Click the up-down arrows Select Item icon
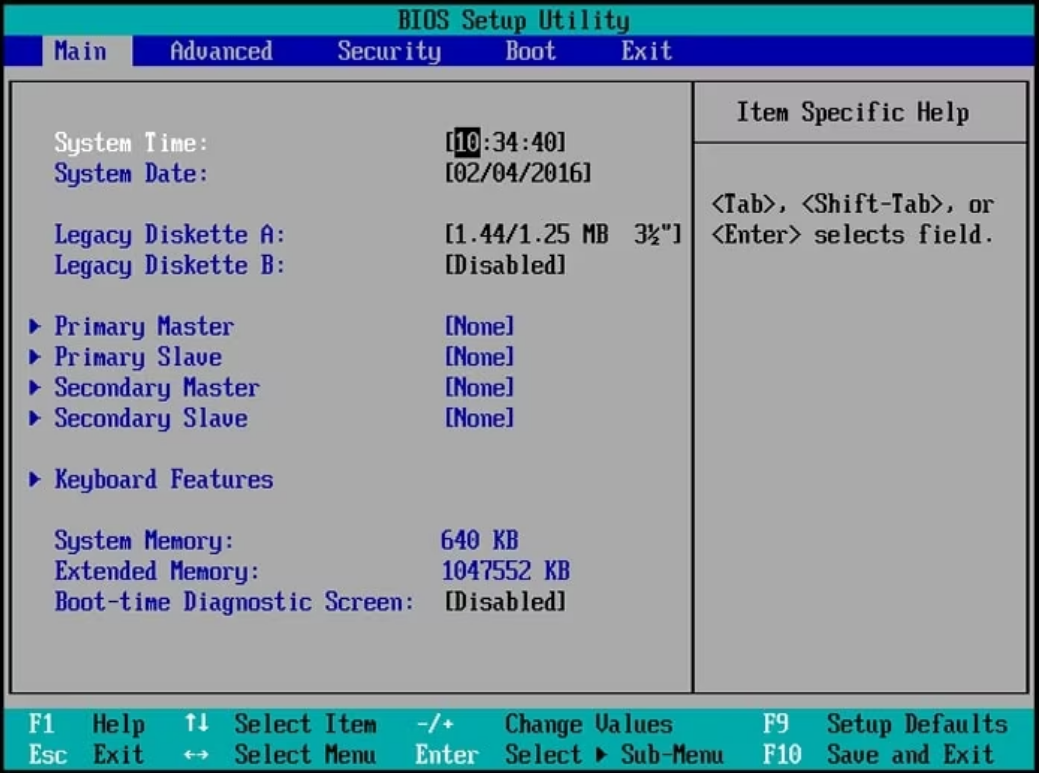The image size is (1039, 773). click(x=196, y=723)
